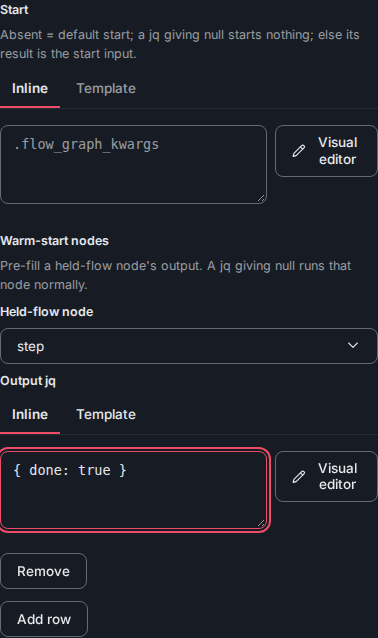
Task: Open Visual editor for Start jq
Action: click(x=326, y=151)
